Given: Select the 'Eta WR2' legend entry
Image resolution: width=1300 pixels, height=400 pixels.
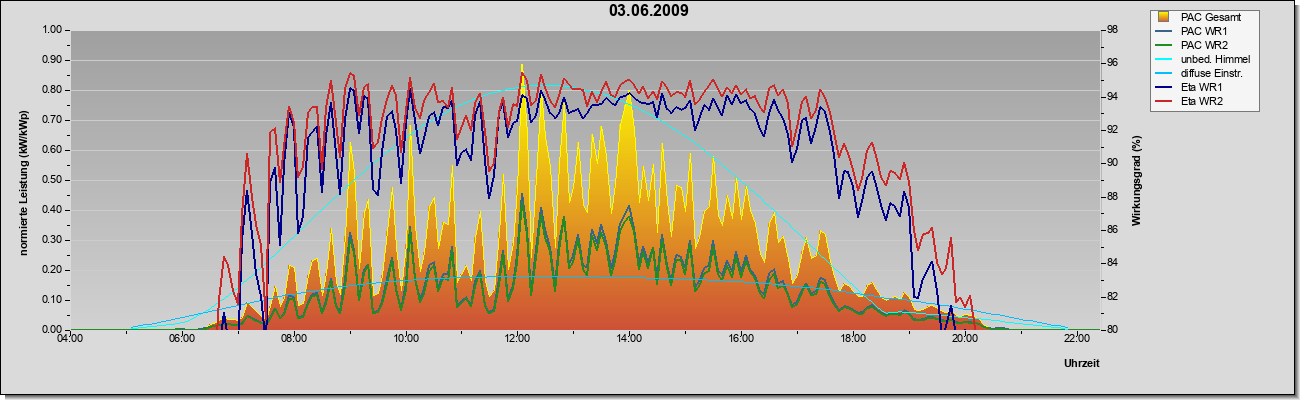Looking at the screenshot, I should click(1202, 102).
